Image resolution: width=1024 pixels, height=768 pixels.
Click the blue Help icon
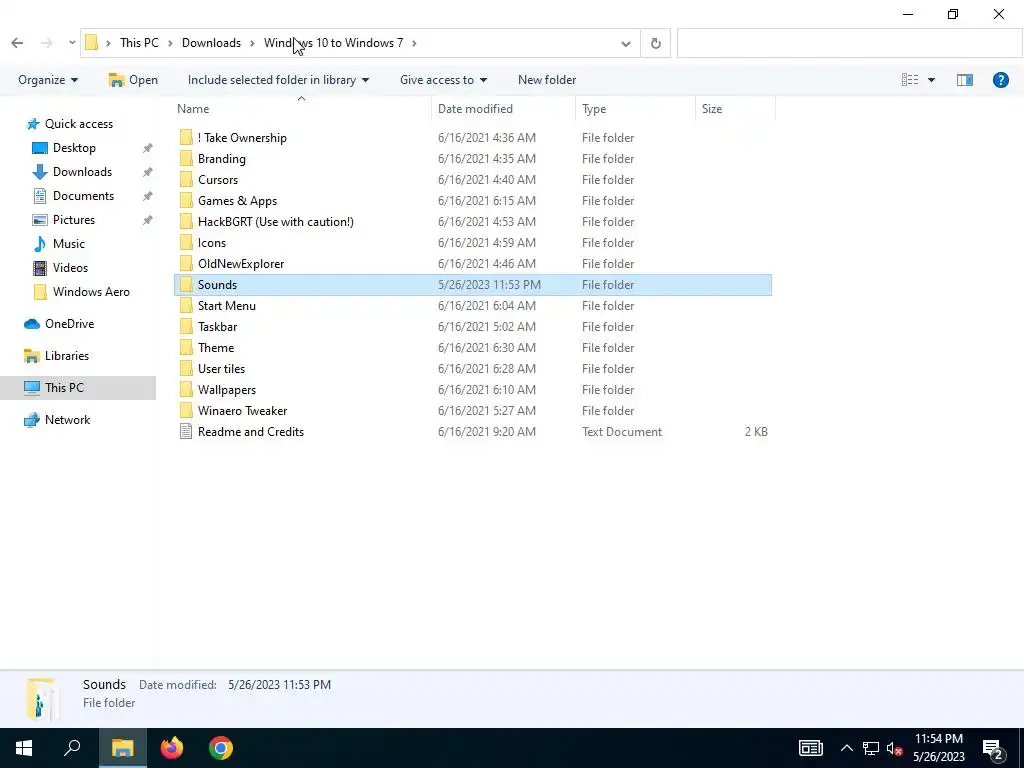1000,80
